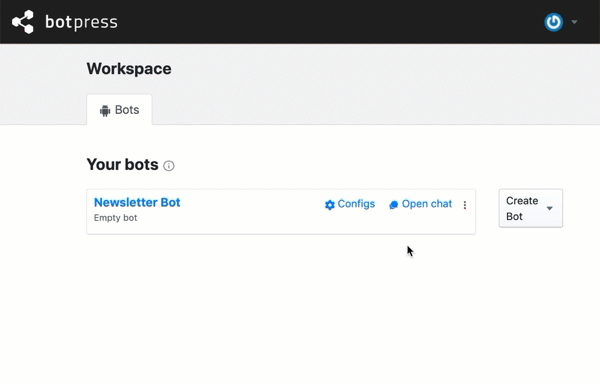This screenshot has width=600, height=384.
Task: Switch to the Bots tab
Action: click(119, 110)
